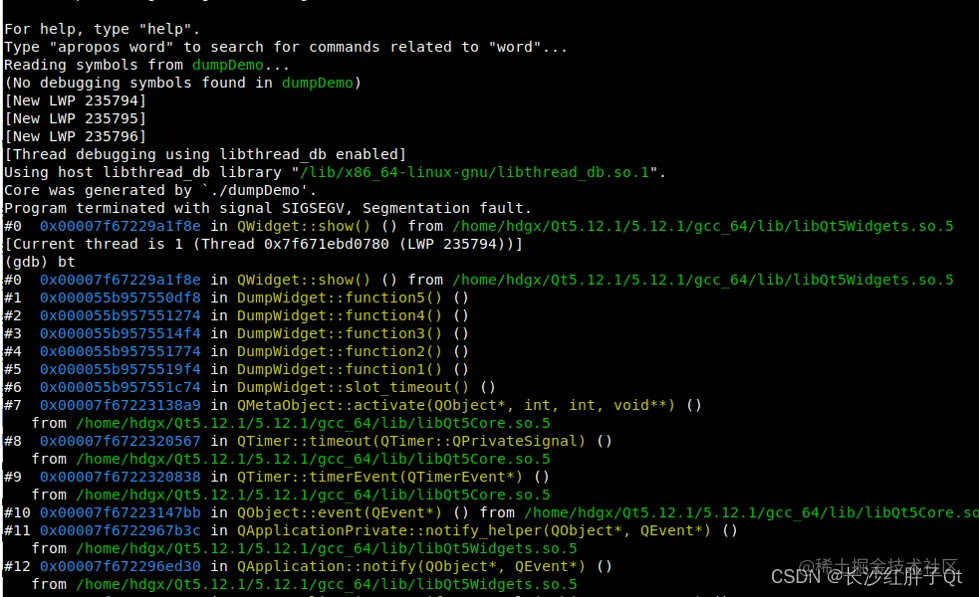Click 'DumpWidget::function5()' function name
The width and height of the screenshot is (979, 597).
(x=339, y=298)
